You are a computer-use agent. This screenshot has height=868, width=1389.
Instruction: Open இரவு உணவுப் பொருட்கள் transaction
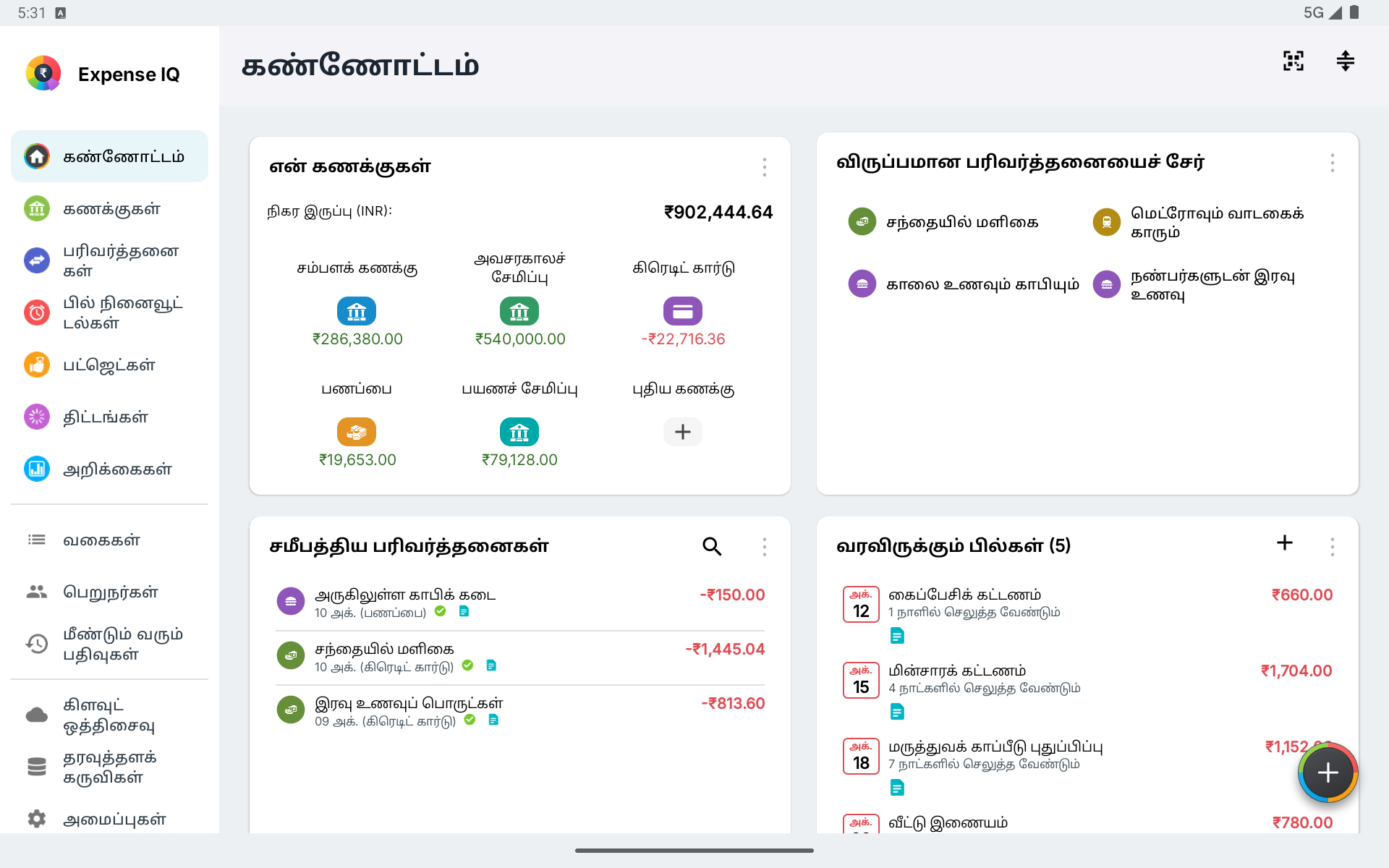coord(520,712)
